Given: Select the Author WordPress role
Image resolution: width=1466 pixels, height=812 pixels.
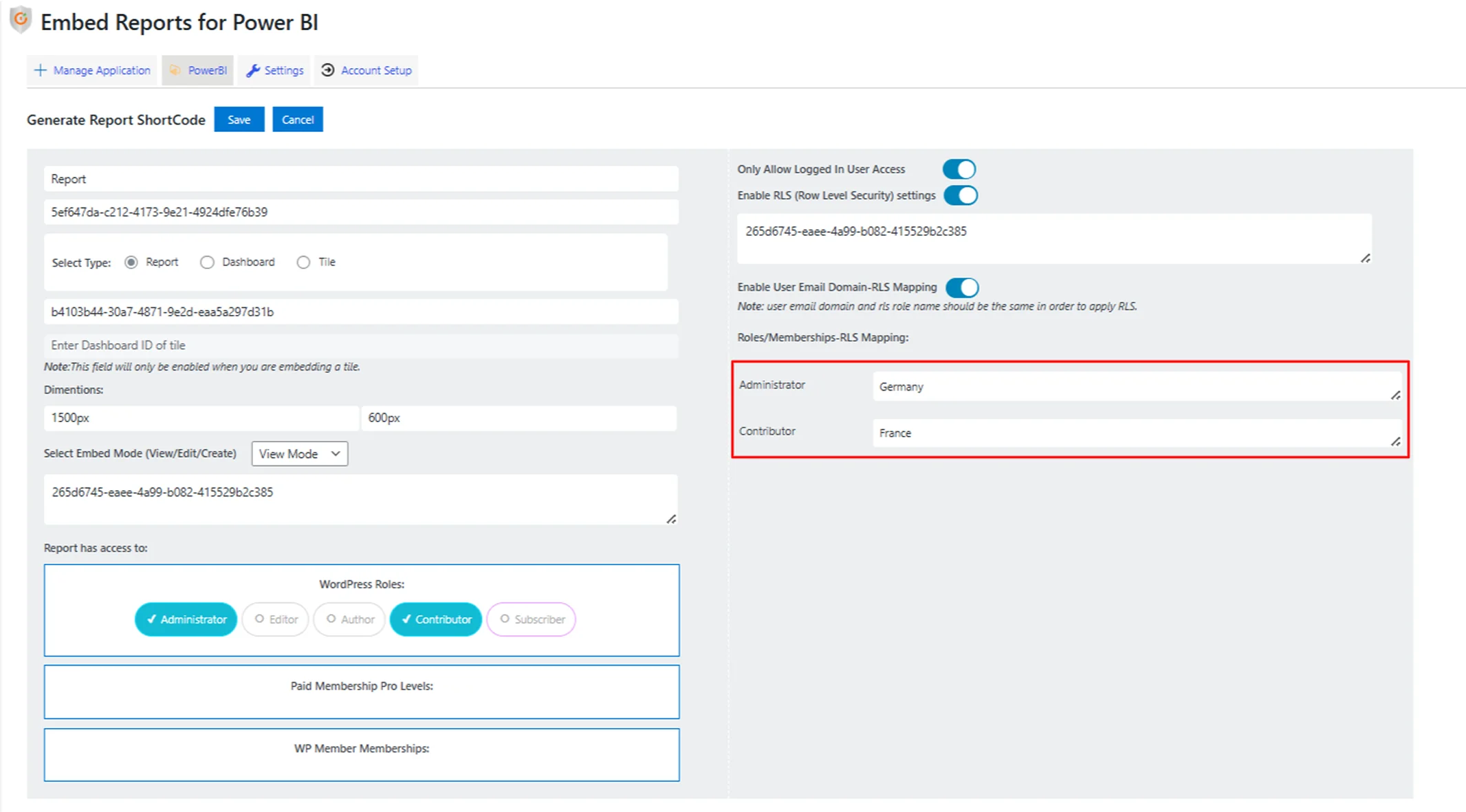Looking at the screenshot, I should point(349,619).
